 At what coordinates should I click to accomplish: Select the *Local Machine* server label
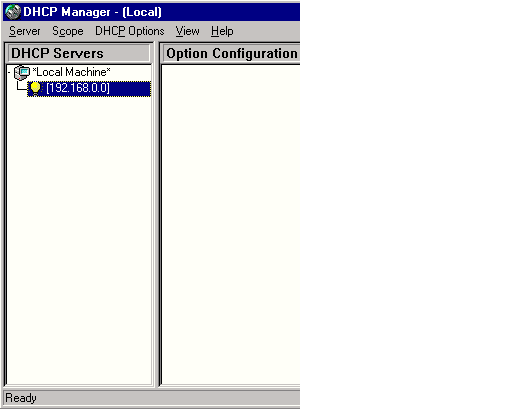click(71, 72)
